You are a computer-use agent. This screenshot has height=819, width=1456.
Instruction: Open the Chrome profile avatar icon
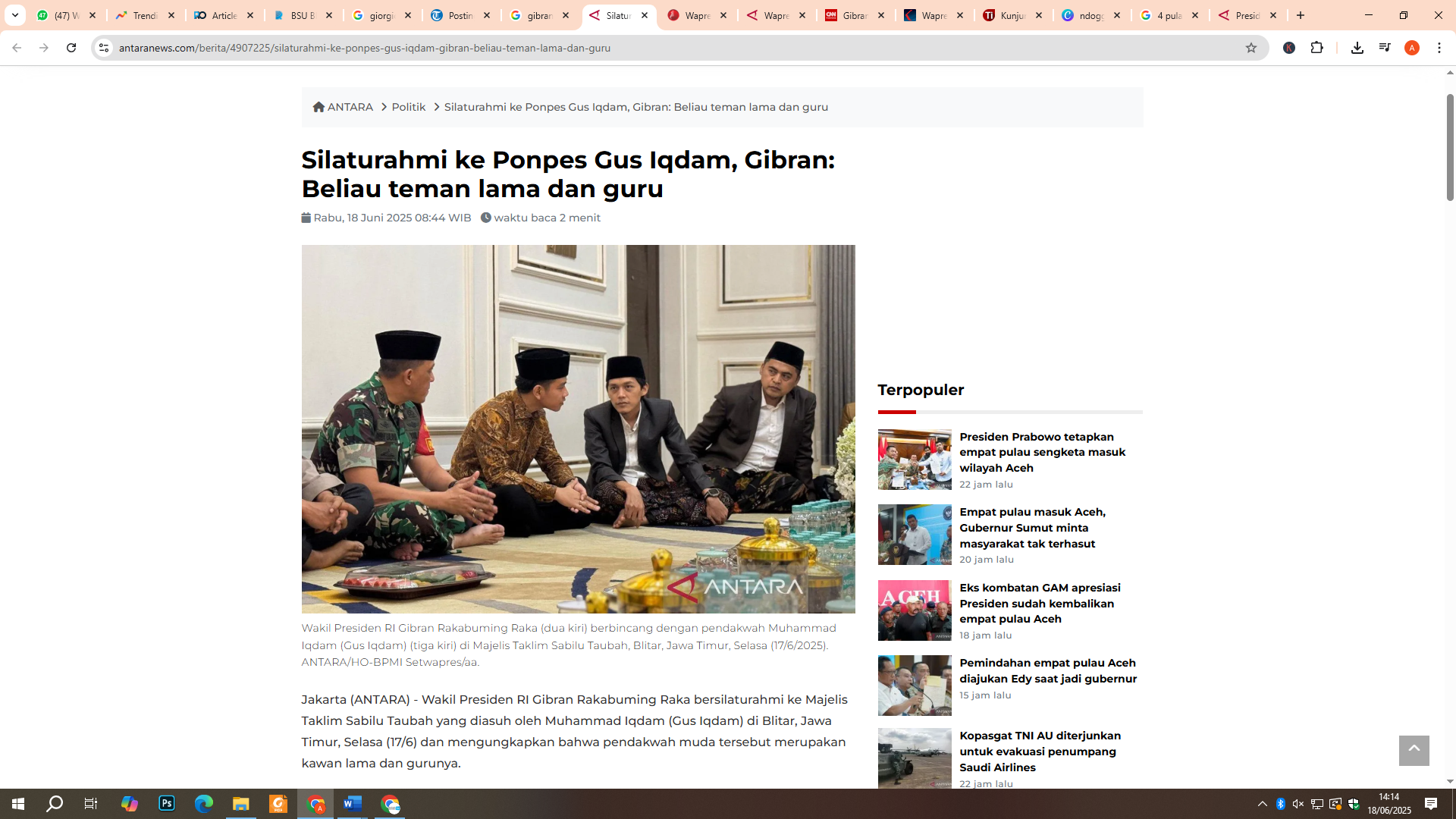pos(1412,47)
